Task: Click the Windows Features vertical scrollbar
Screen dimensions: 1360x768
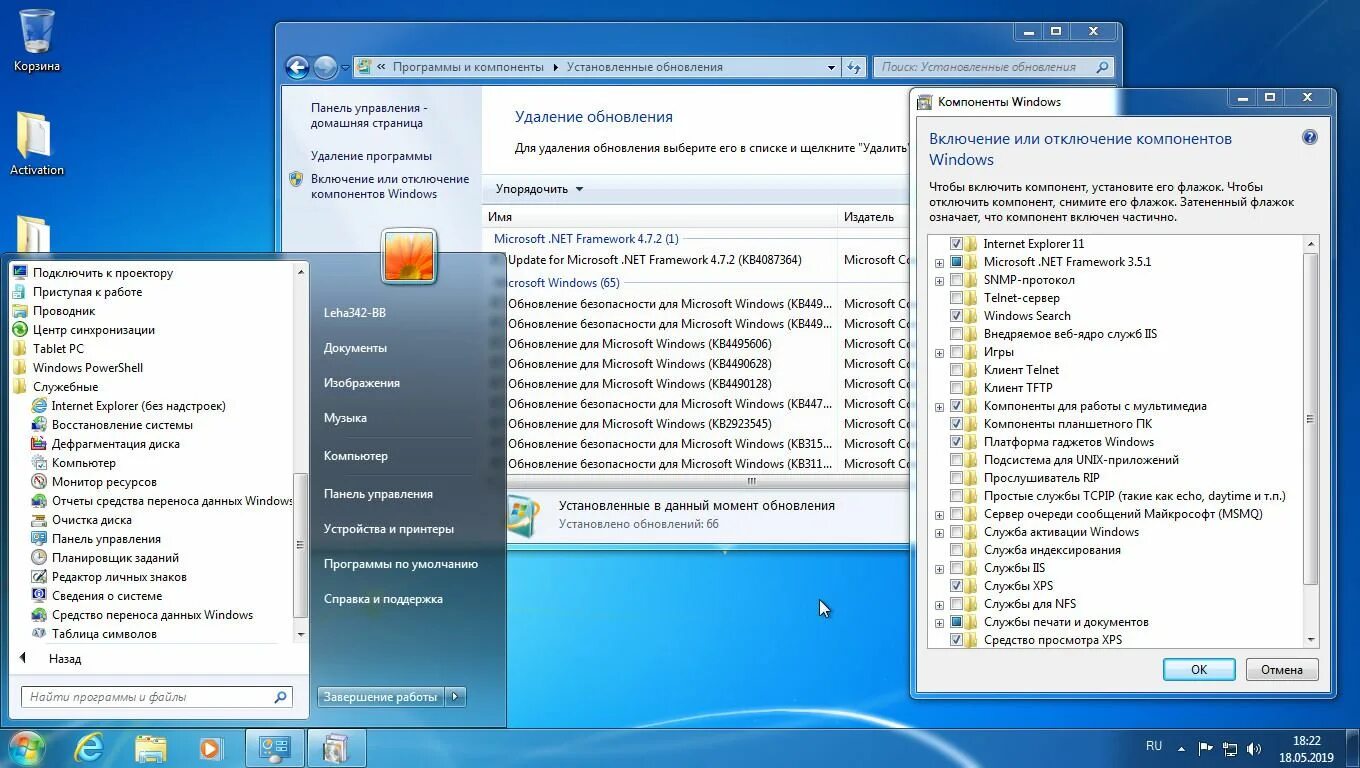Action: tap(1311, 420)
